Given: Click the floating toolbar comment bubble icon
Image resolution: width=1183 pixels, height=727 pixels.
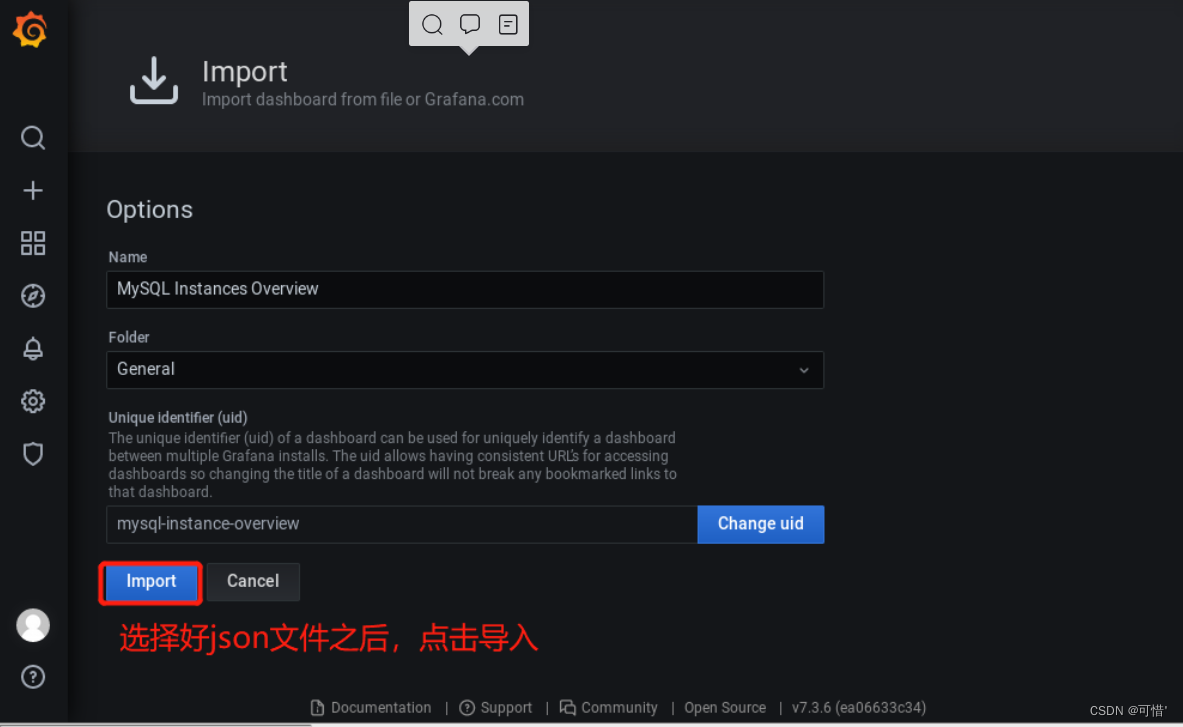Looking at the screenshot, I should (470, 24).
